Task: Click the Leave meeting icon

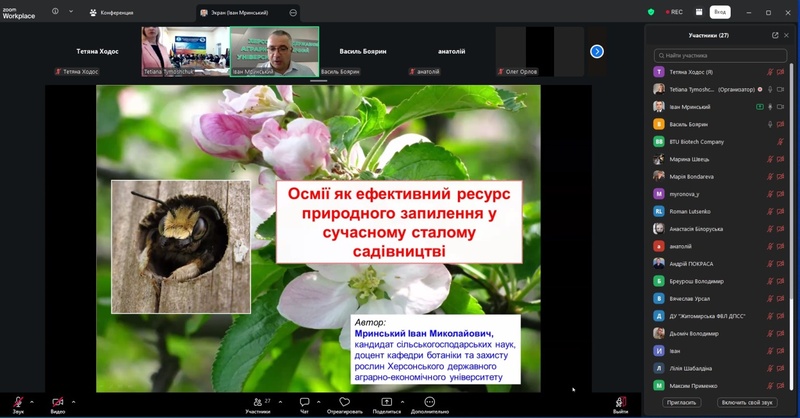Action: tap(620, 402)
